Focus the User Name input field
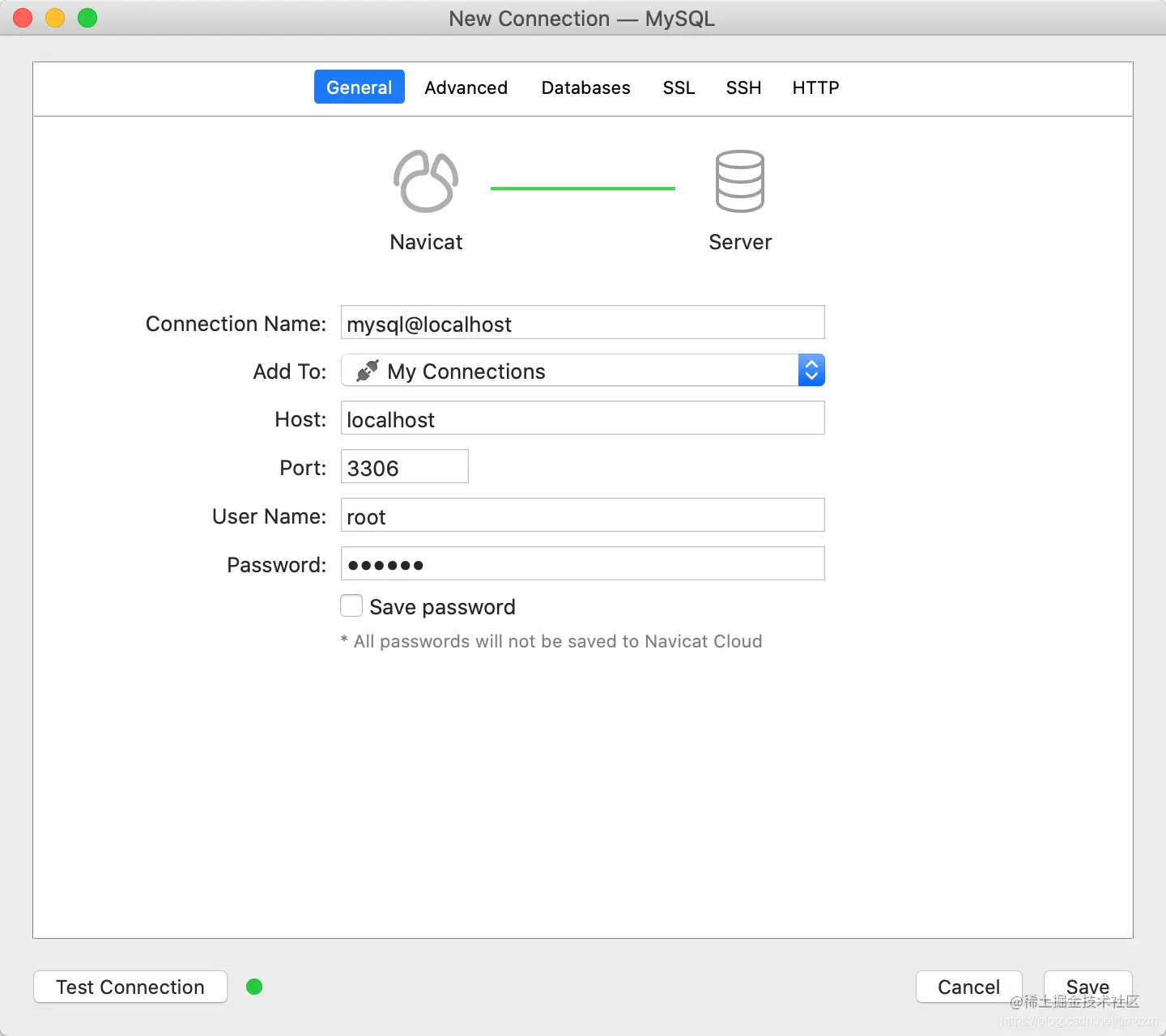 pyautogui.click(x=583, y=515)
